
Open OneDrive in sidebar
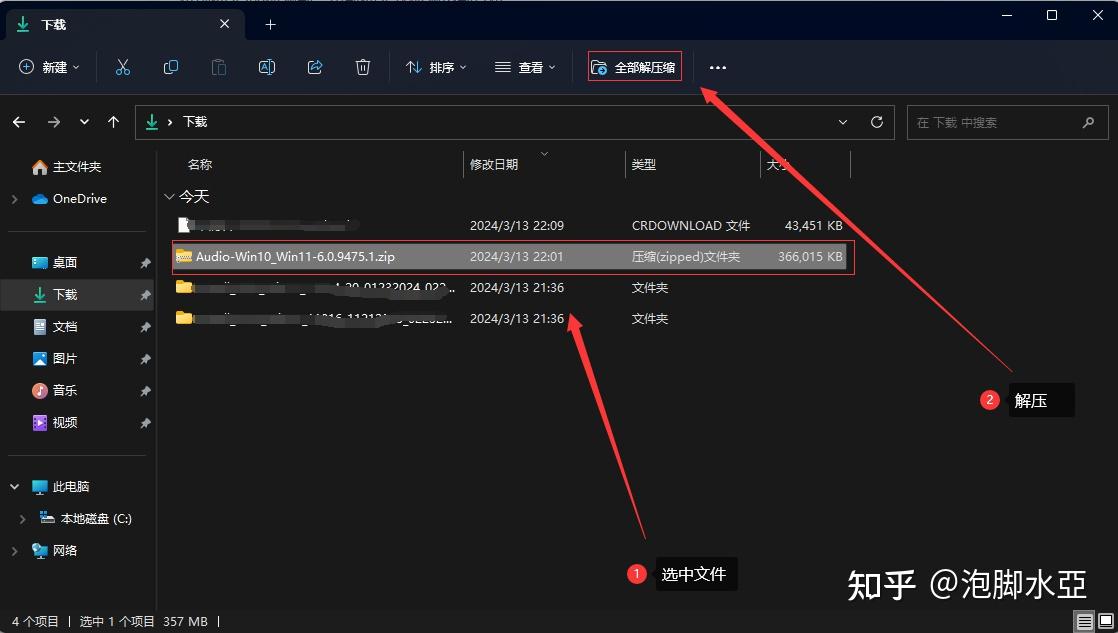pyautogui.click(x=69, y=199)
